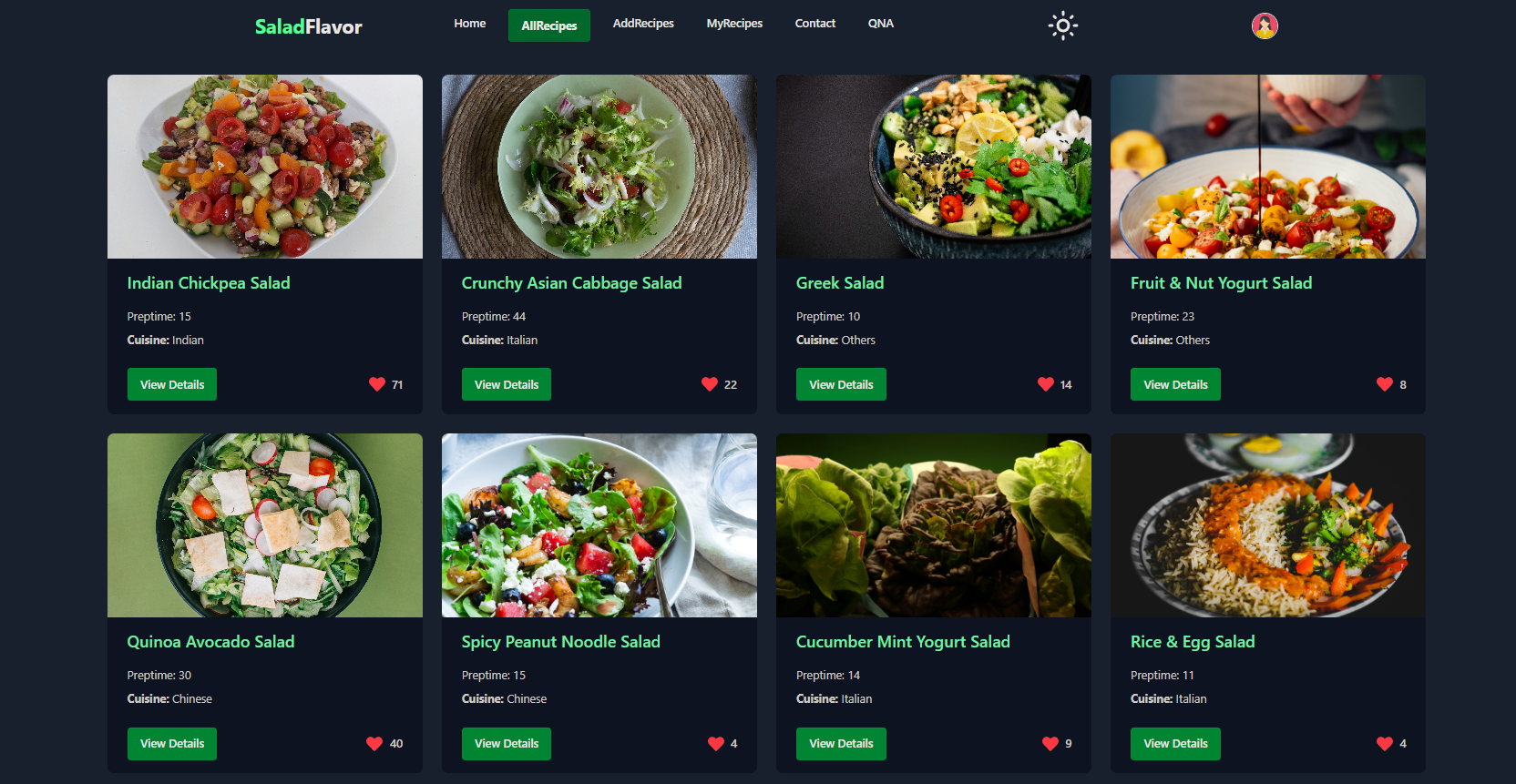Open the user profile avatar
1516x784 pixels.
1265,25
